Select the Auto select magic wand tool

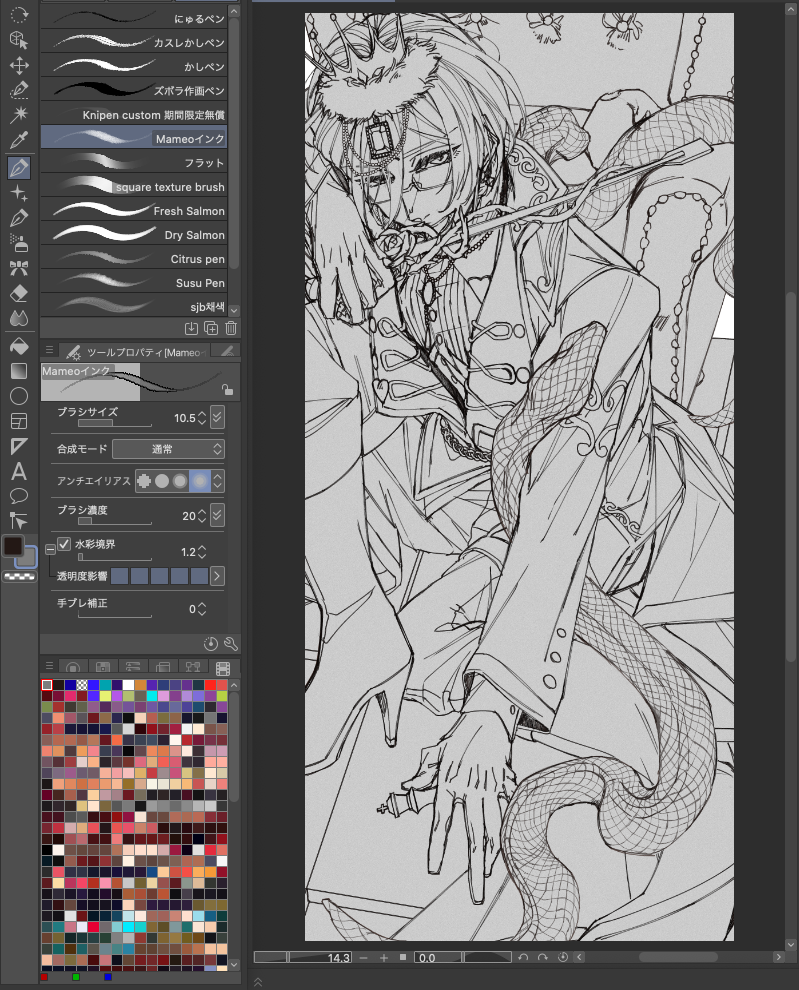(19, 114)
